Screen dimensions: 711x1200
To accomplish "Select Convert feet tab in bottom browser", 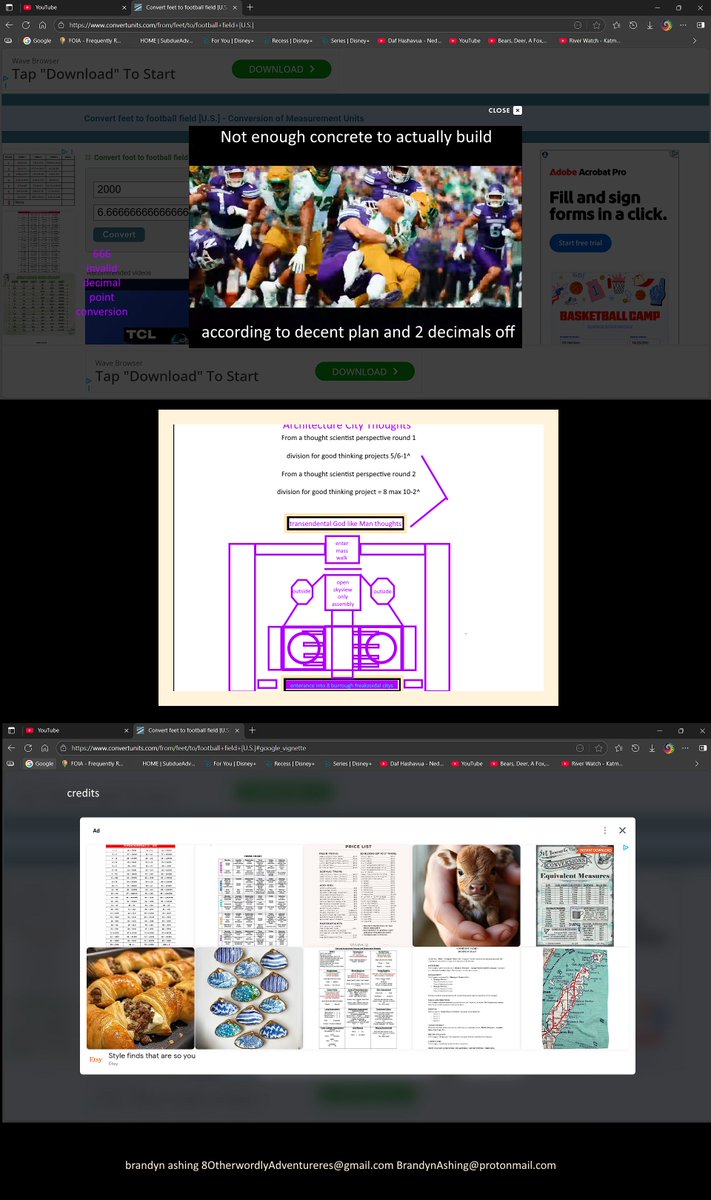I will 188,731.
